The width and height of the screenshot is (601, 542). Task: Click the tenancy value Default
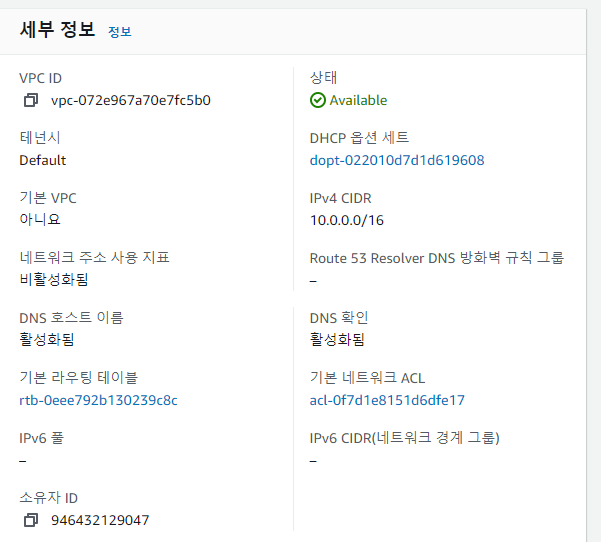(43, 160)
